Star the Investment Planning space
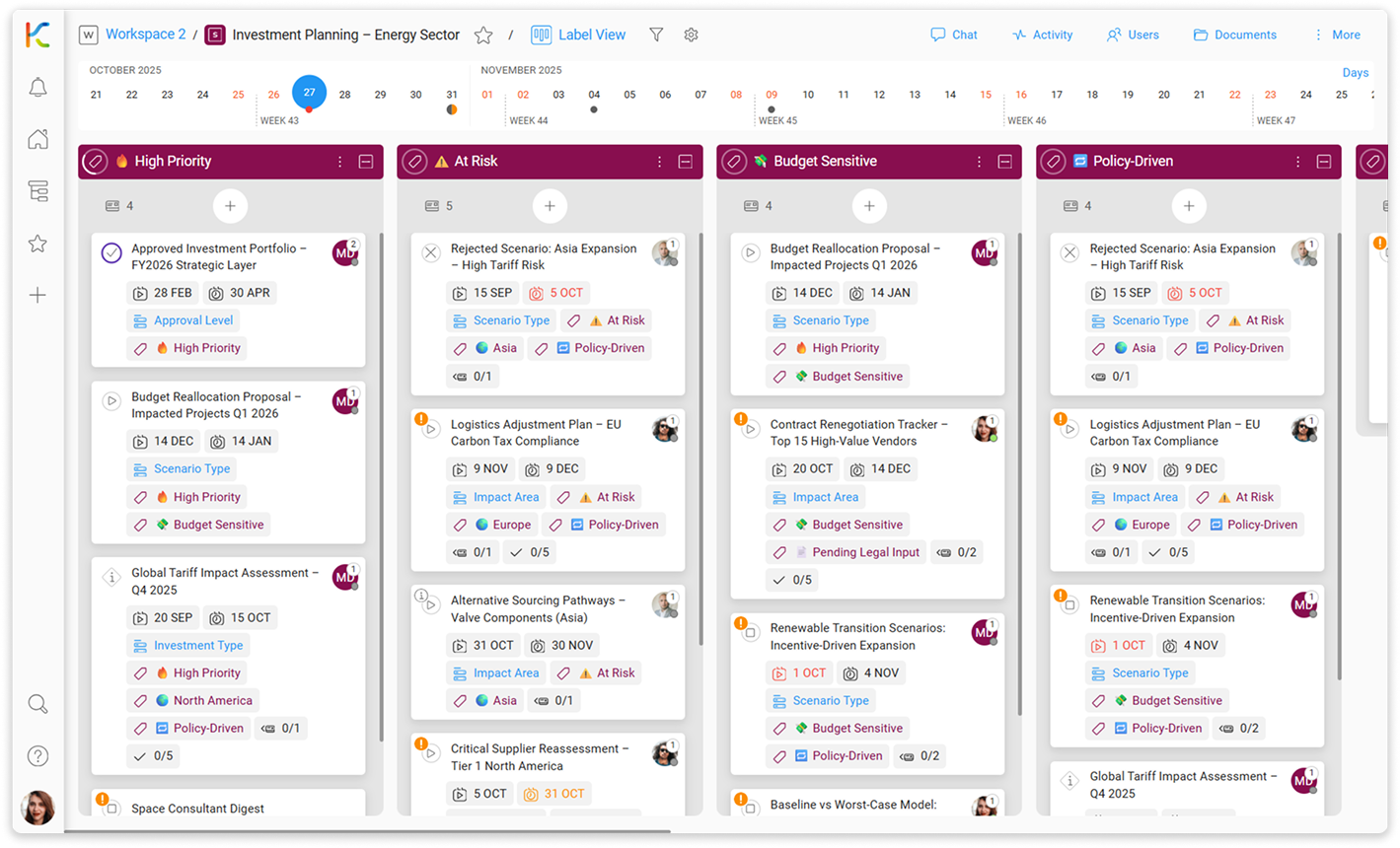Image resolution: width=1400 pixels, height=848 pixels. tap(483, 35)
